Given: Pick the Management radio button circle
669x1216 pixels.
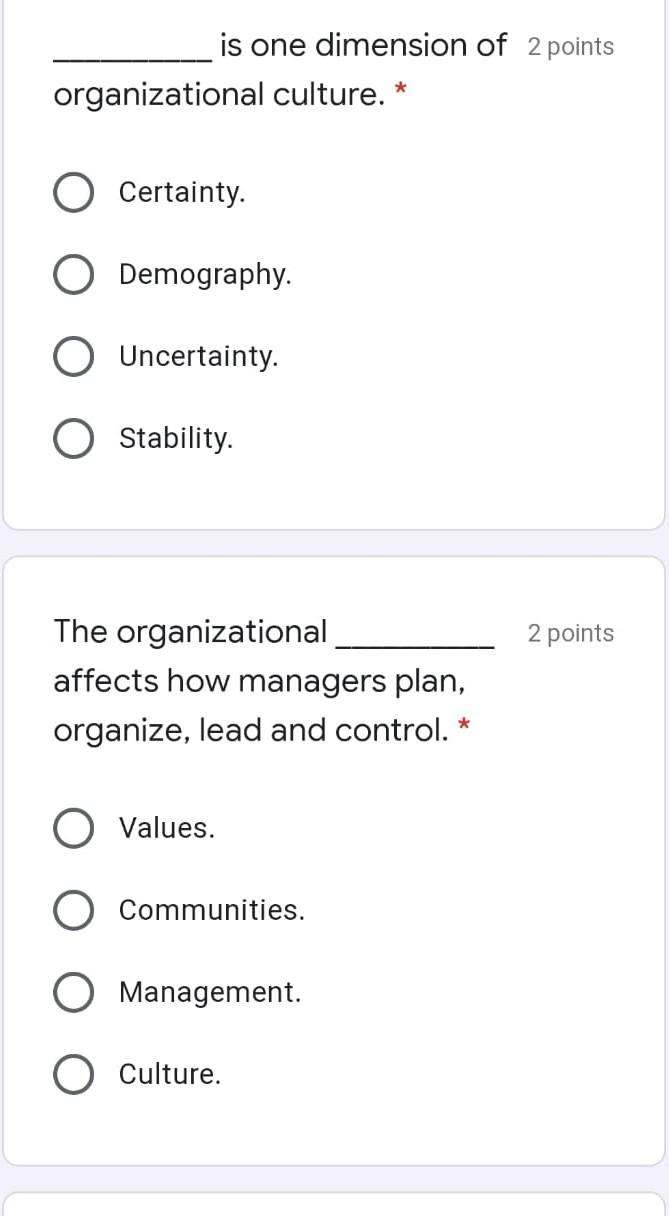Looking at the screenshot, I should coord(73,993).
